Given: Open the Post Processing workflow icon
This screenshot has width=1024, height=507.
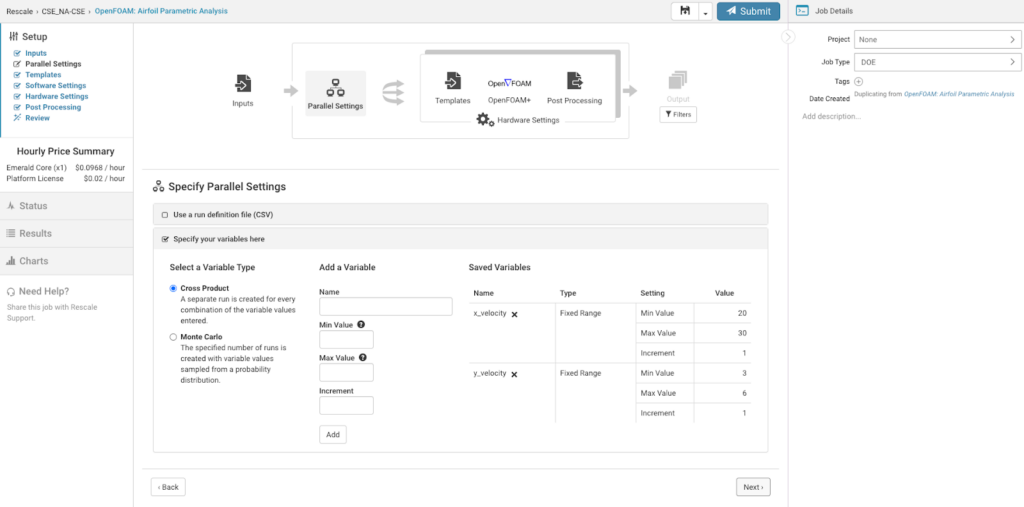Looking at the screenshot, I should [x=575, y=81].
